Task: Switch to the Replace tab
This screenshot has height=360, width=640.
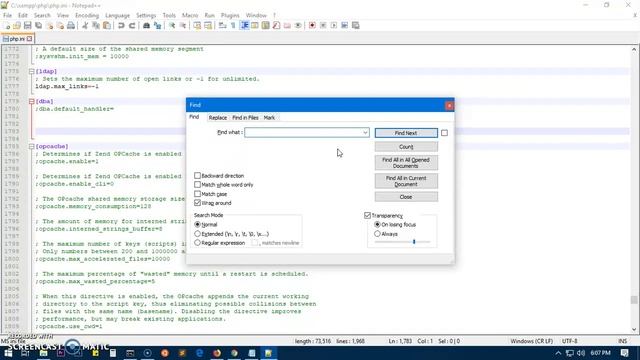Action: tap(218, 118)
